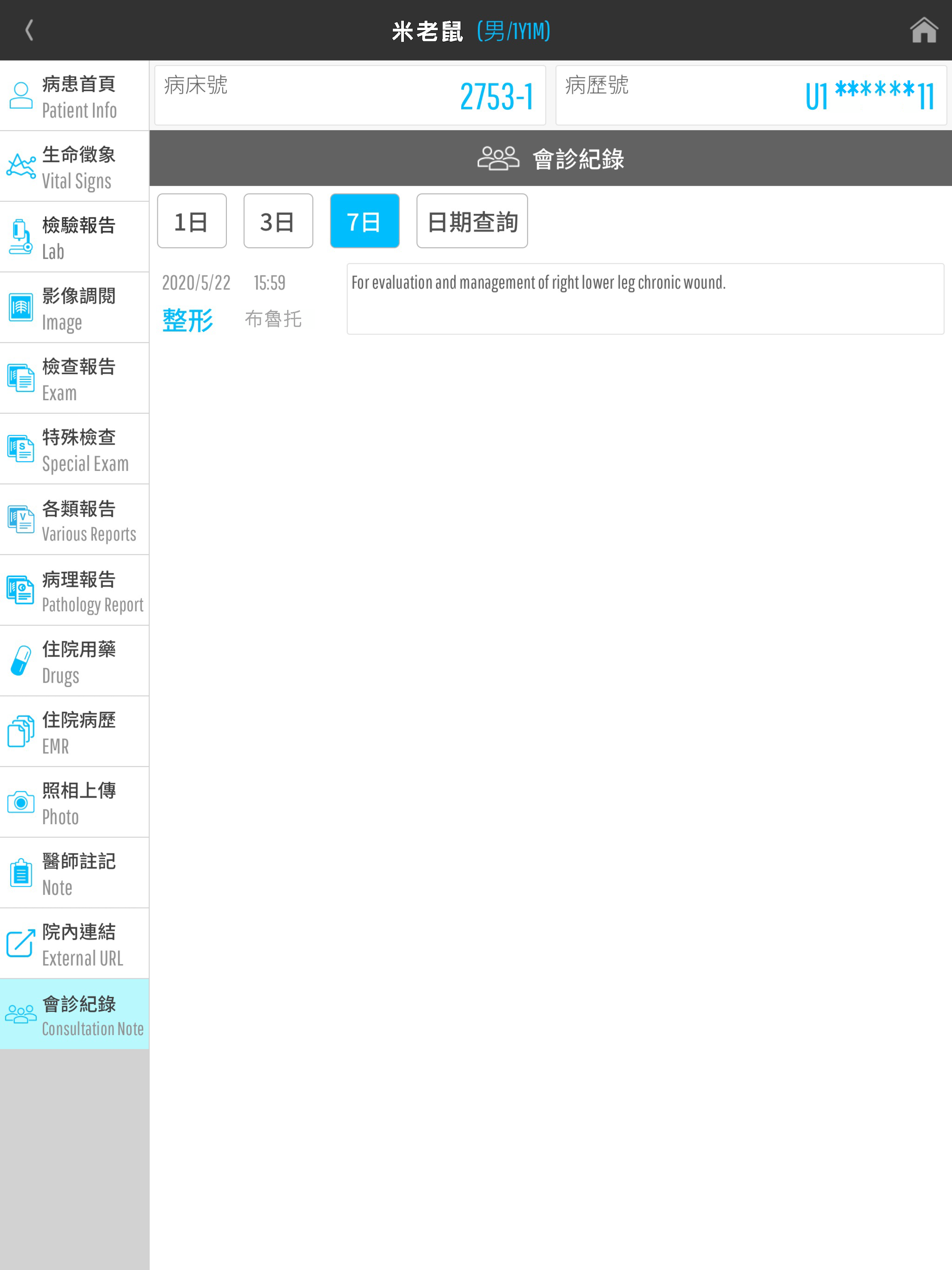
Task: Select the 7日 filter button
Action: click(x=364, y=221)
